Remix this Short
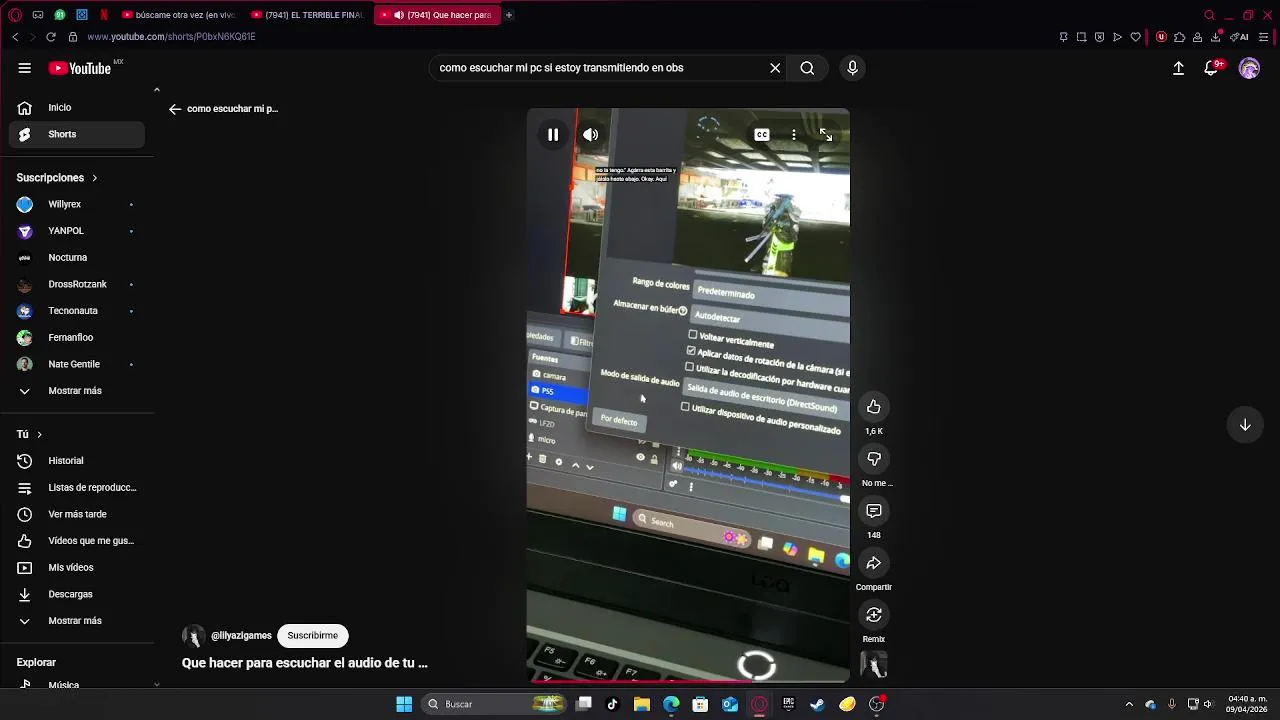Image resolution: width=1280 pixels, height=720 pixels. (x=874, y=615)
